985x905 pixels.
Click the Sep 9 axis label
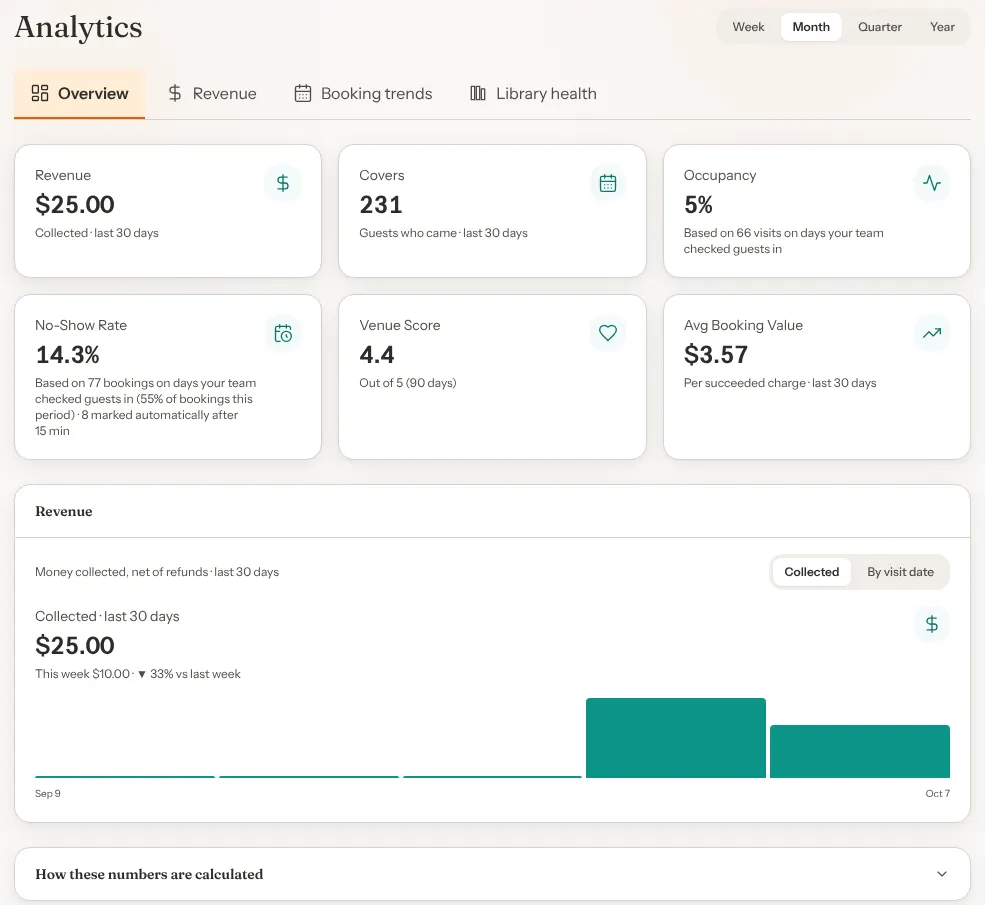(x=48, y=794)
